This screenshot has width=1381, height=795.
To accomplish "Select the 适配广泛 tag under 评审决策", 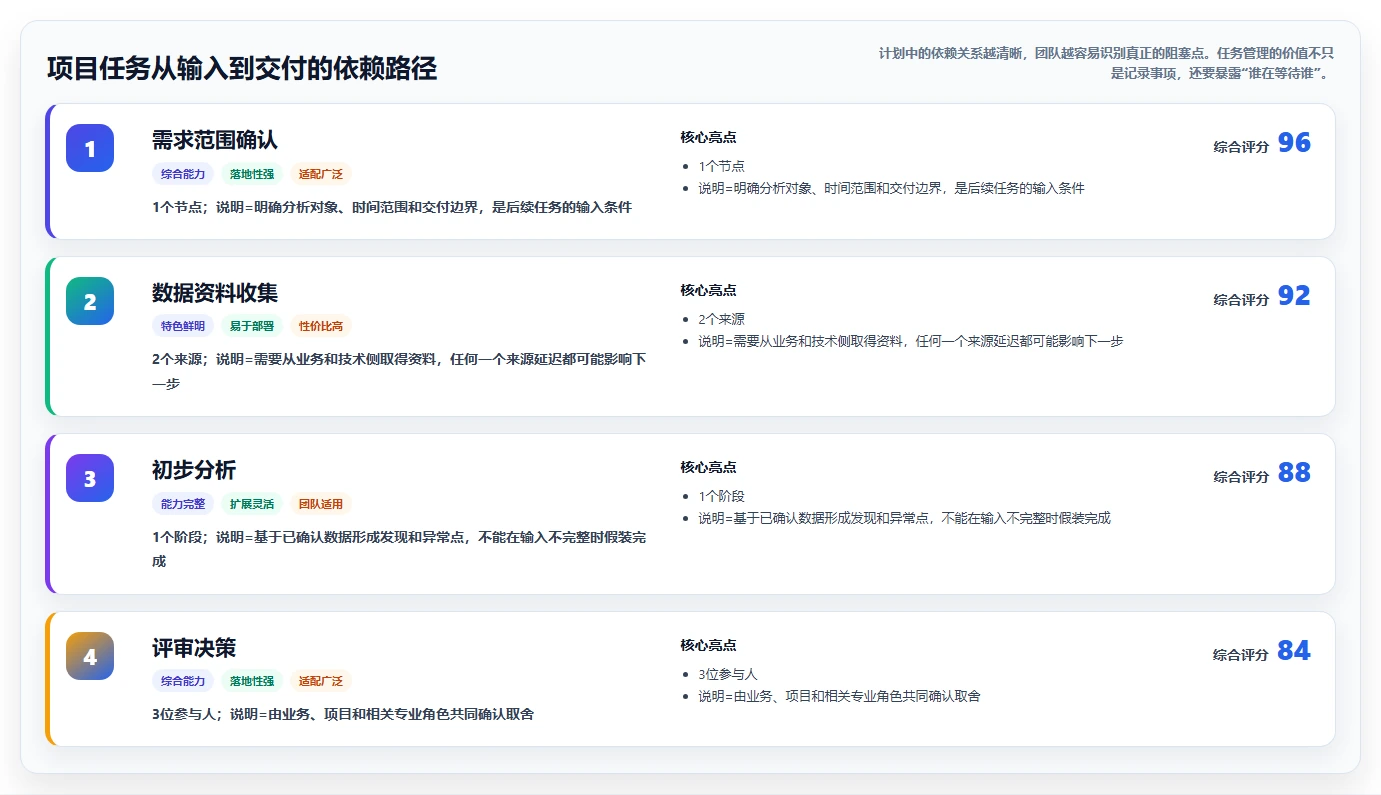I will tap(321, 681).
